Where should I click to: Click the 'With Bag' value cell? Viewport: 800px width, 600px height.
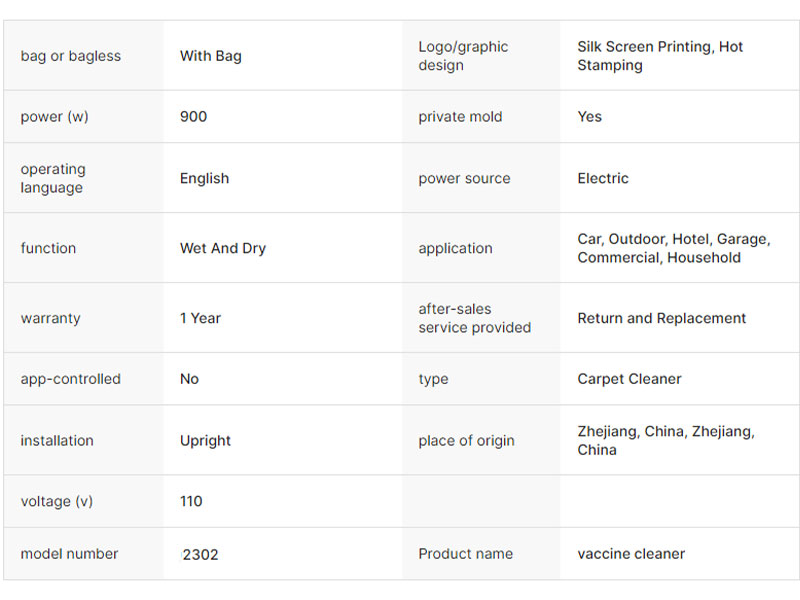pyautogui.click(x=211, y=56)
